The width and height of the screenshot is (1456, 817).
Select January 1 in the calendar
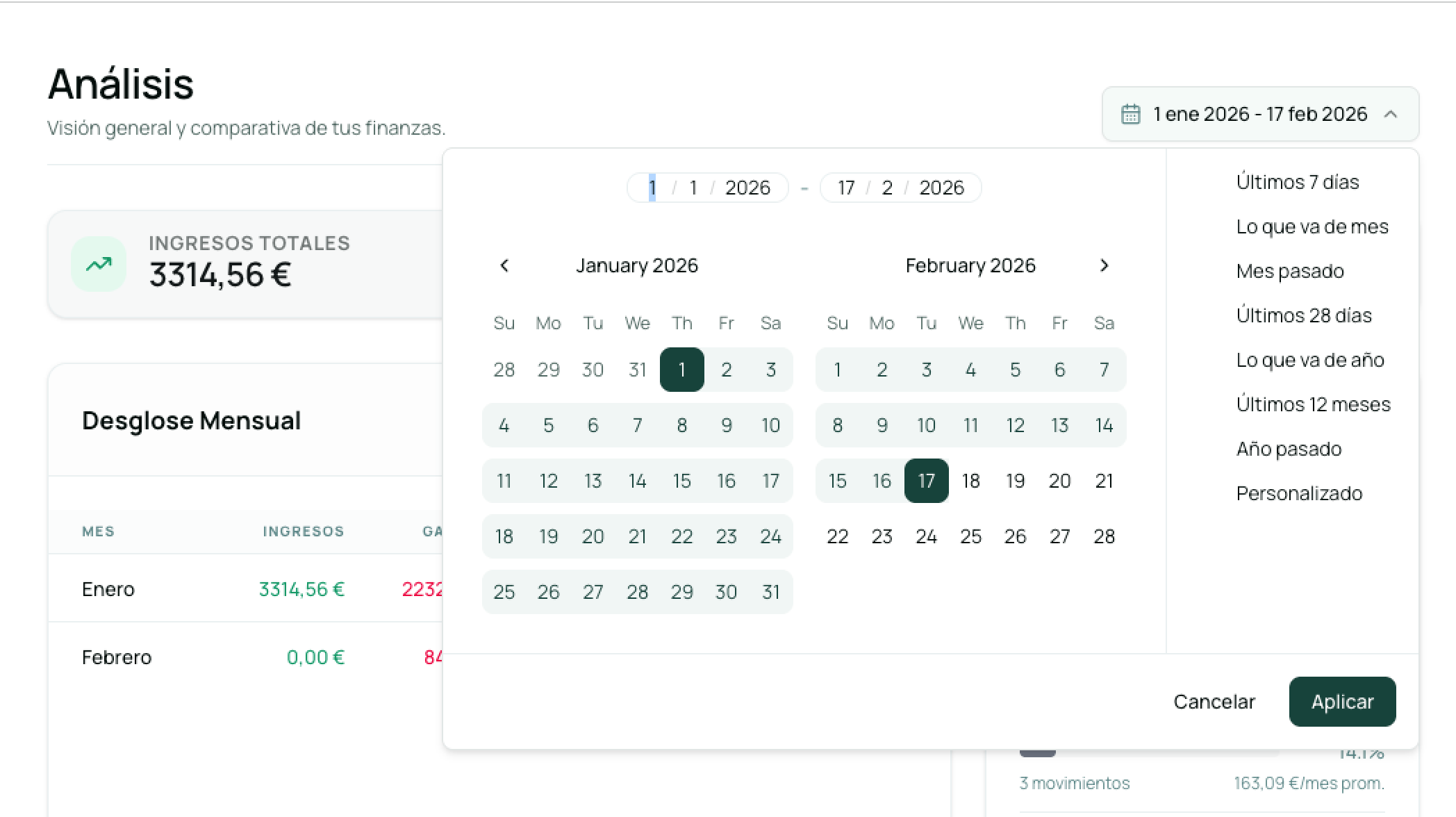[681, 370]
